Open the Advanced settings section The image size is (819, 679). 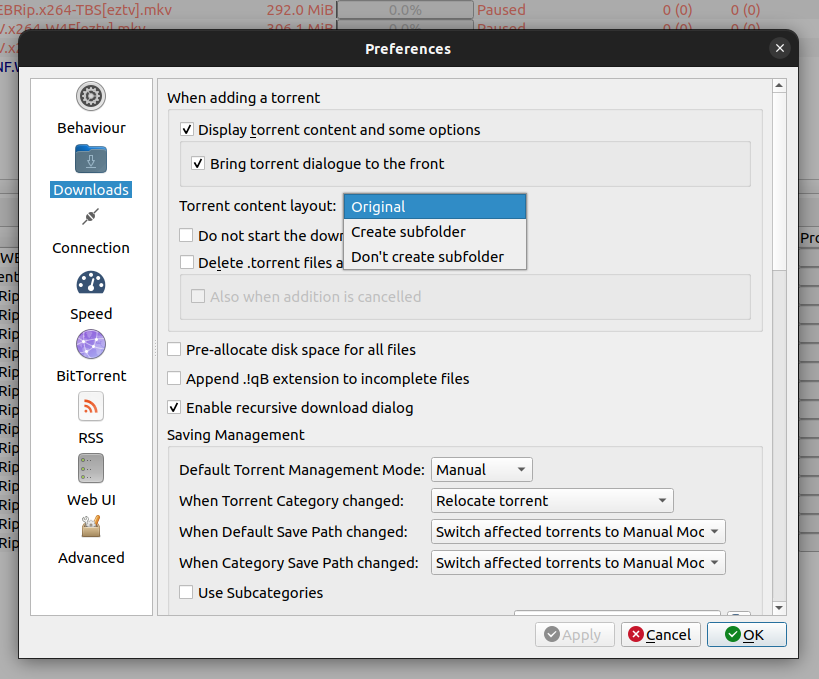[90, 540]
